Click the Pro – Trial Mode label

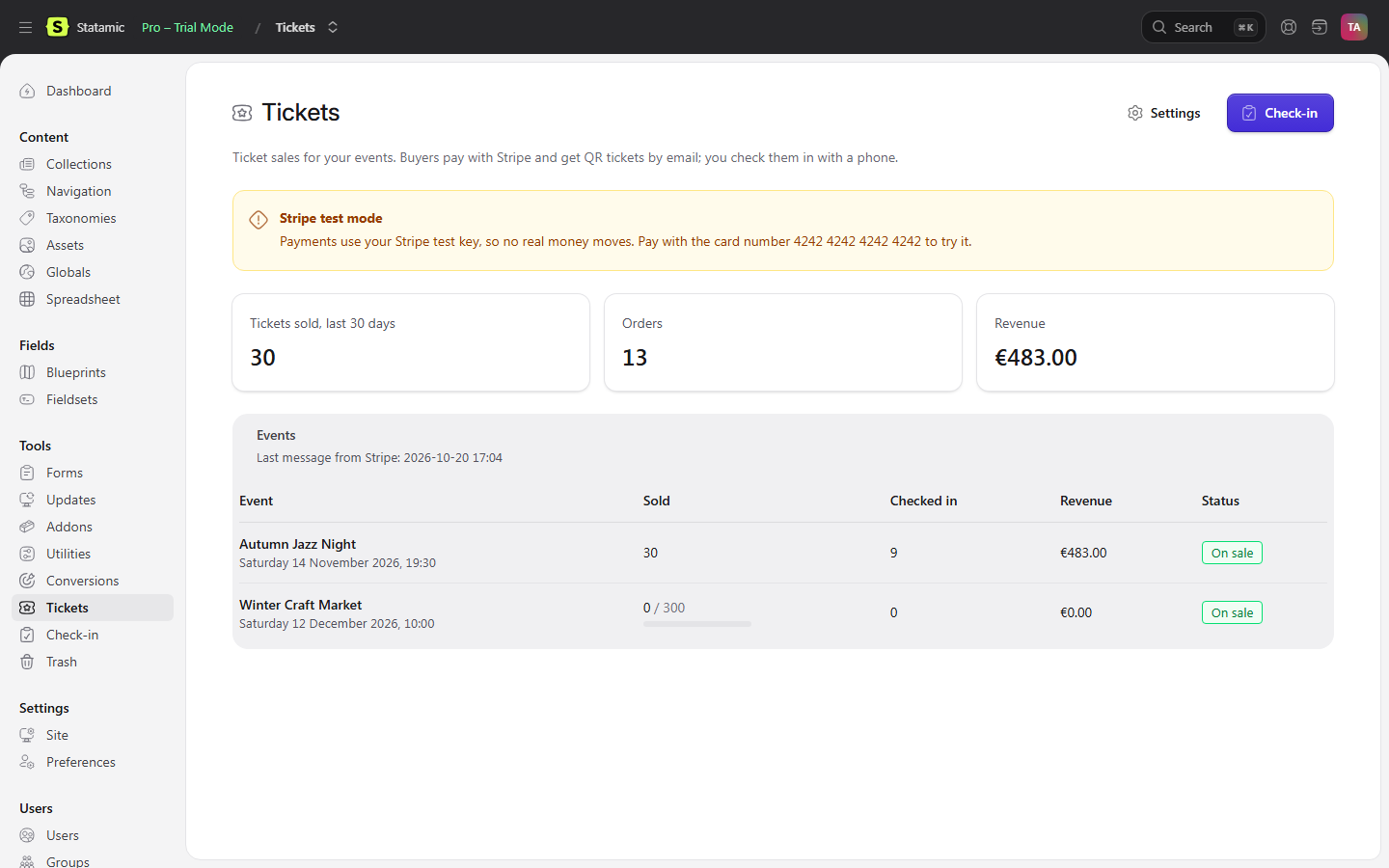tap(187, 27)
